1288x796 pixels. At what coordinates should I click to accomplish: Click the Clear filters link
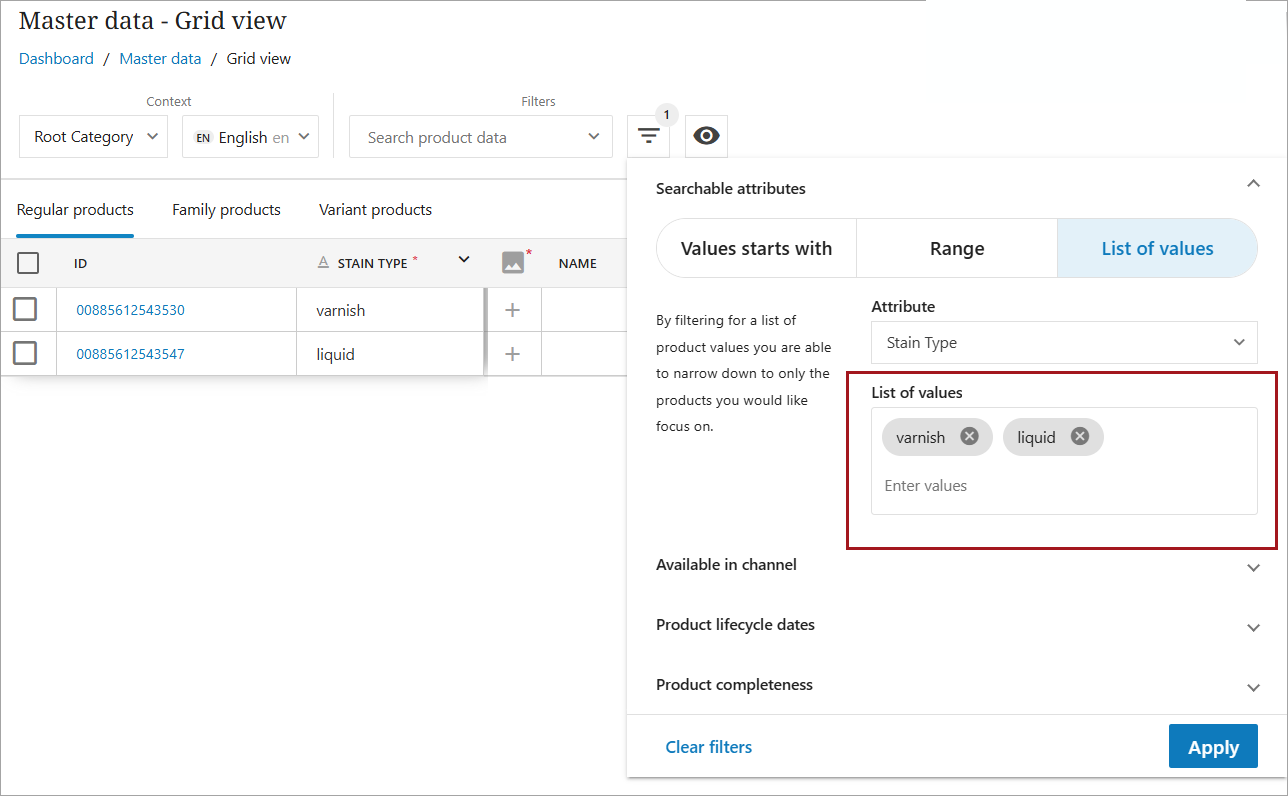pyautogui.click(x=709, y=747)
